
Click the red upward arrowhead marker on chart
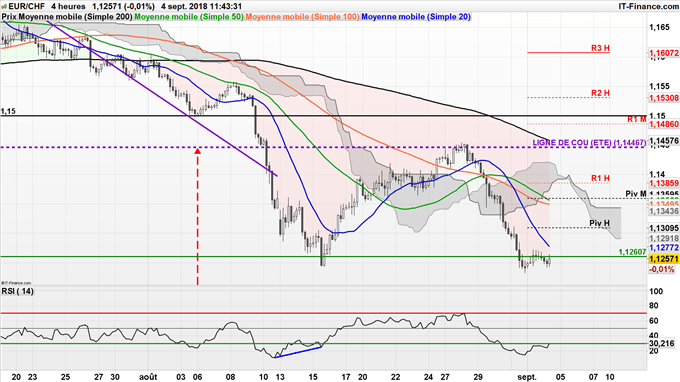197,151
